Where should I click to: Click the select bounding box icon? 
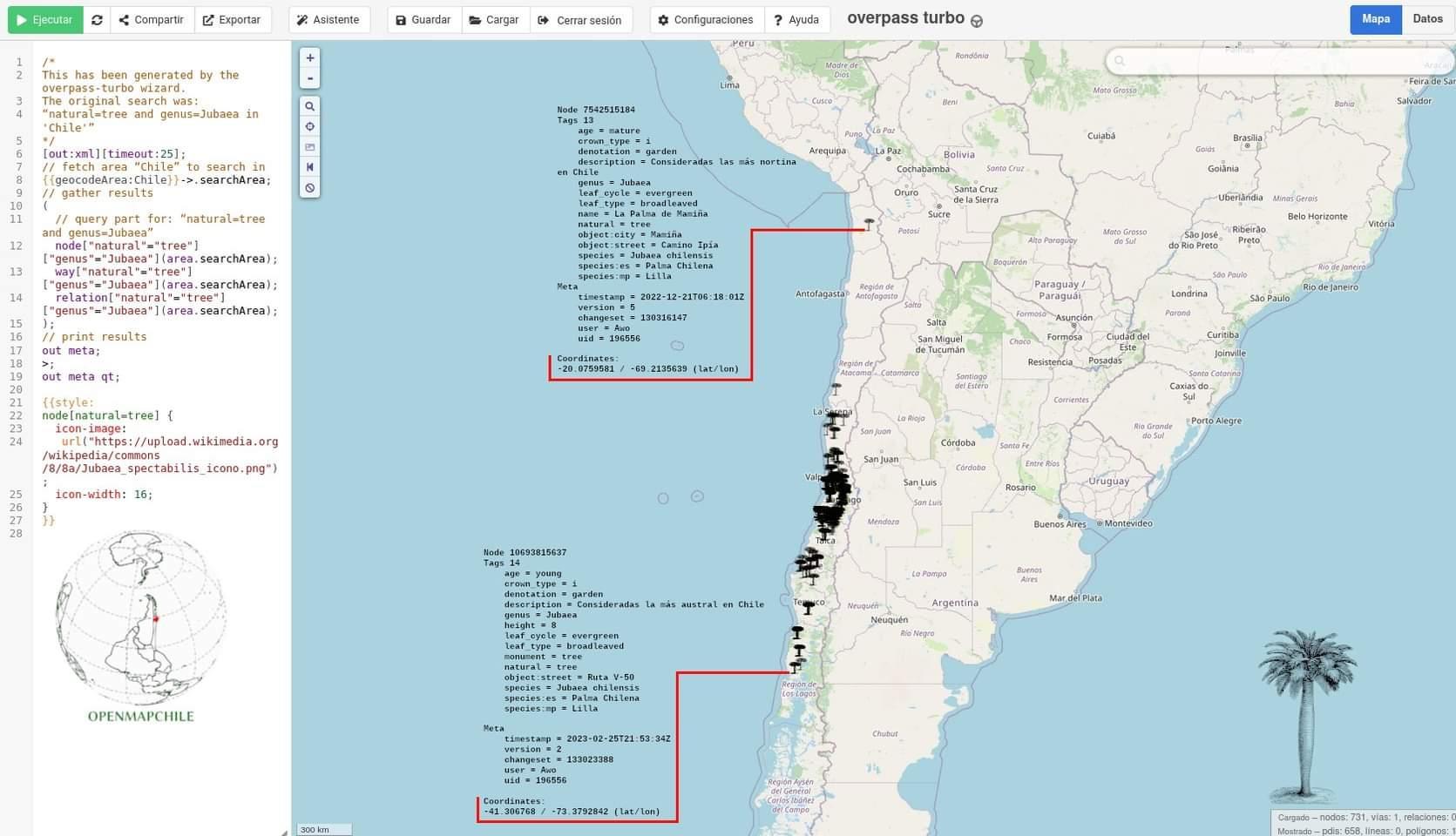[x=309, y=147]
